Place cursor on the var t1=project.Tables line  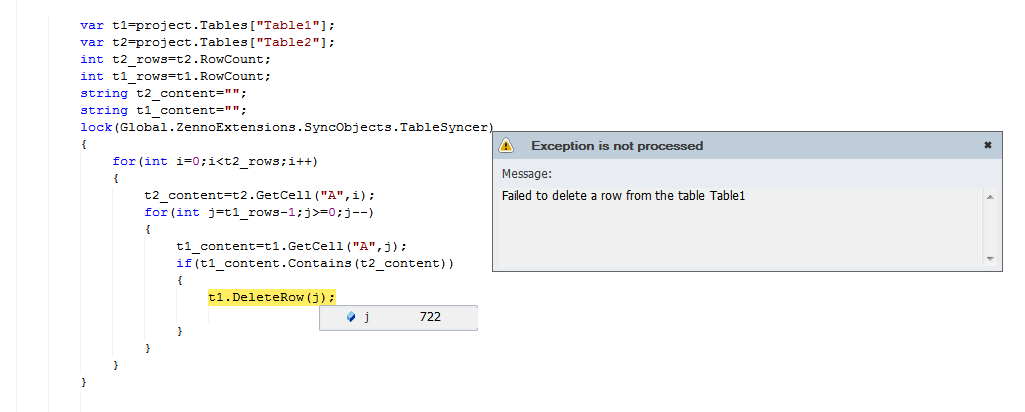(x=208, y=26)
